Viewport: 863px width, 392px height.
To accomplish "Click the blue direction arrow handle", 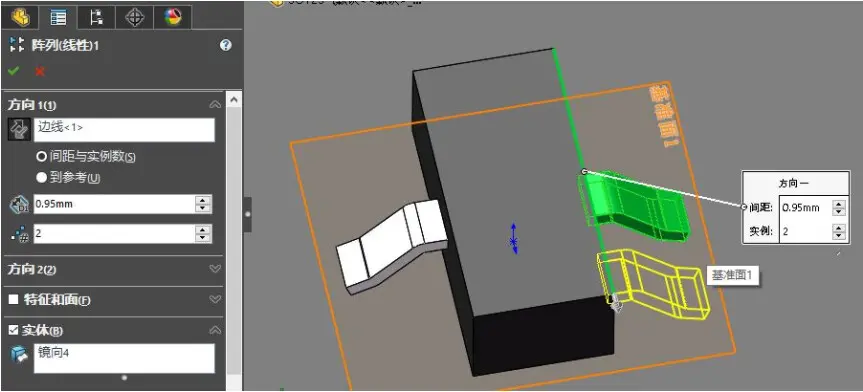I will click(x=514, y=239).
